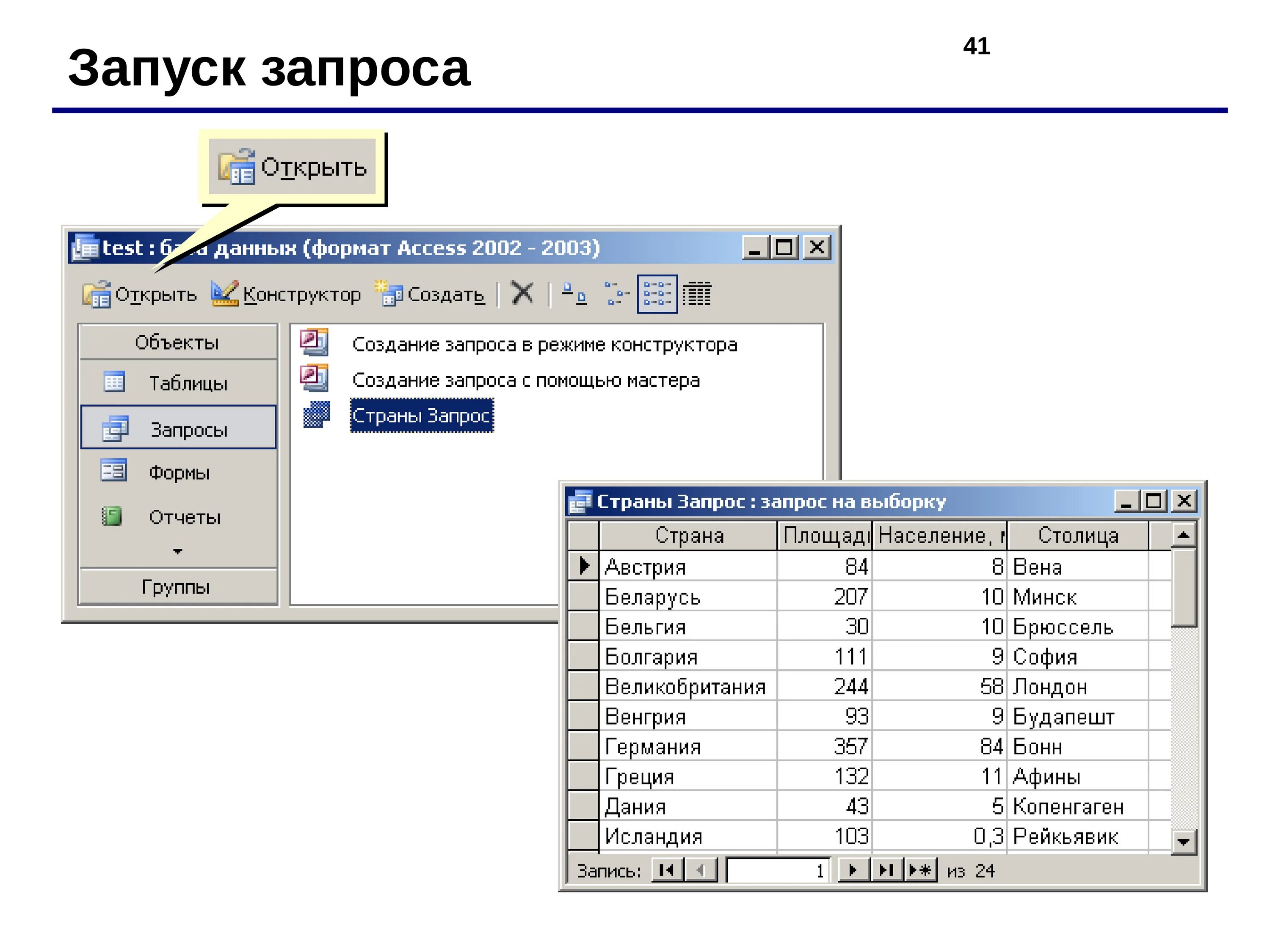The image size is (1270, 952).
Task: Open Создание запроса с помощью мастера
Action: pyautogui.click(x=525, y=380)
